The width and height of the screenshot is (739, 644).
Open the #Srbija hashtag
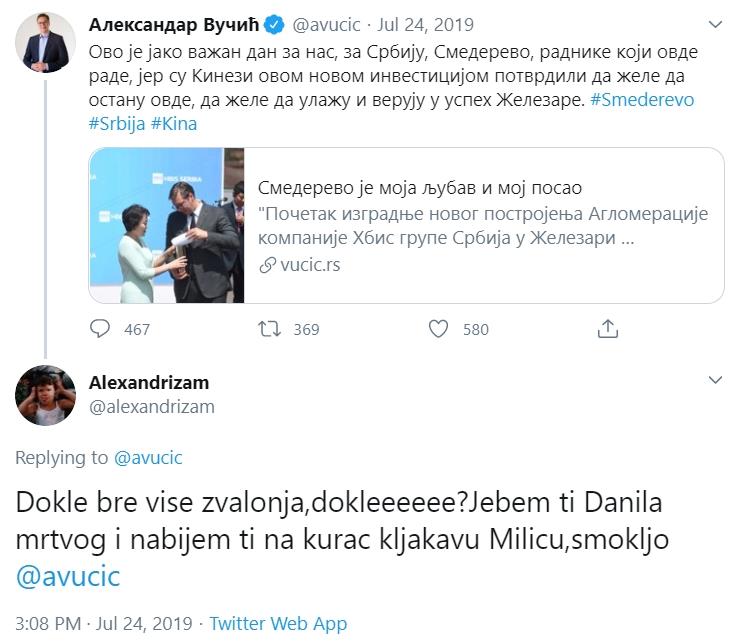(x=117, y=124)
